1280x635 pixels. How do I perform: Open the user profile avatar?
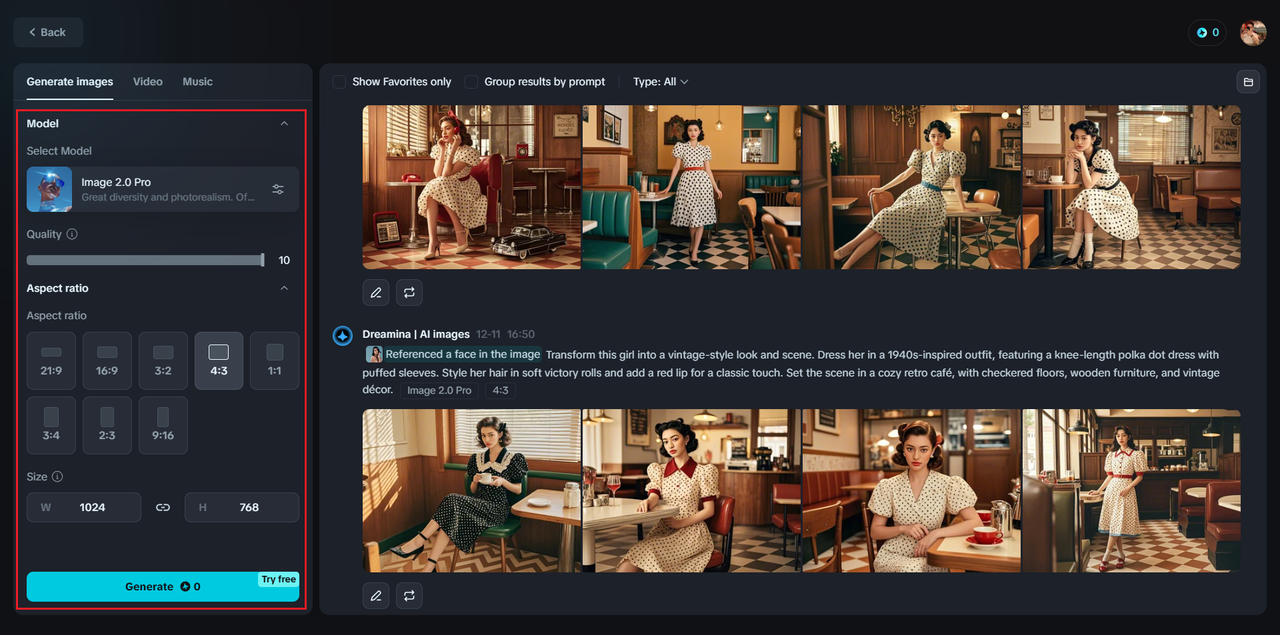(1253, 32)
